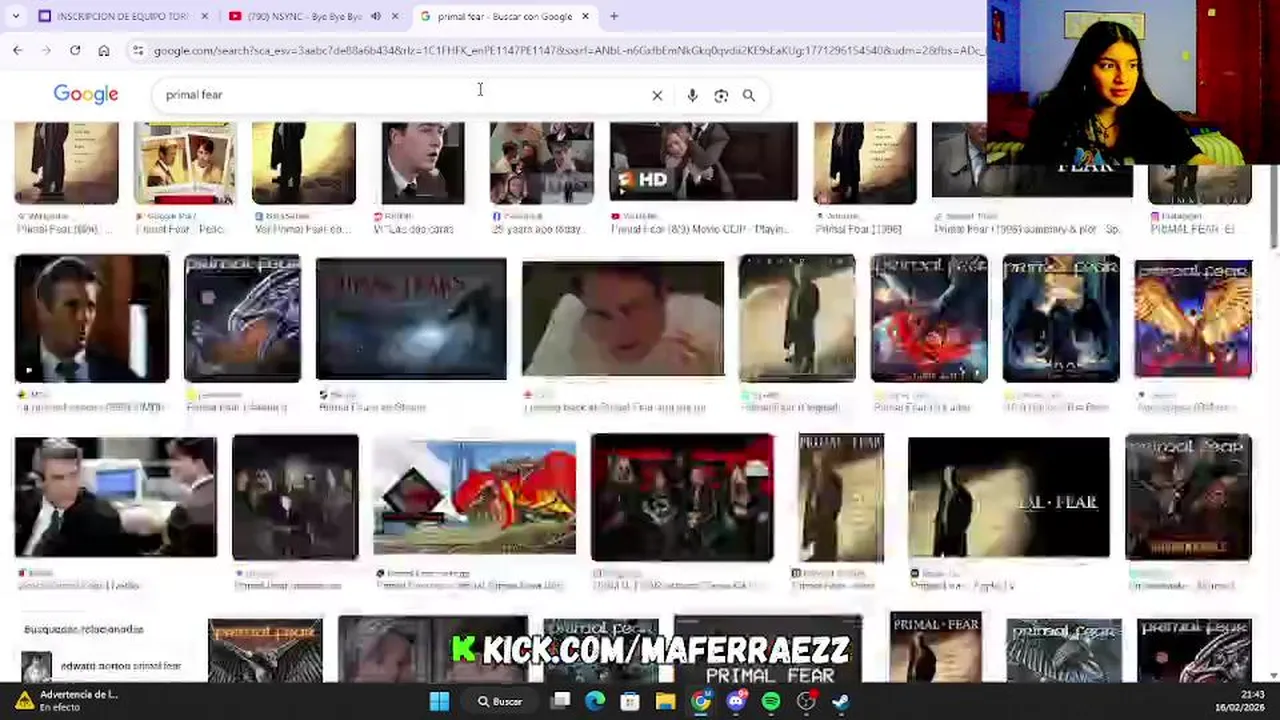Click the address bar URL

[568, 50]
